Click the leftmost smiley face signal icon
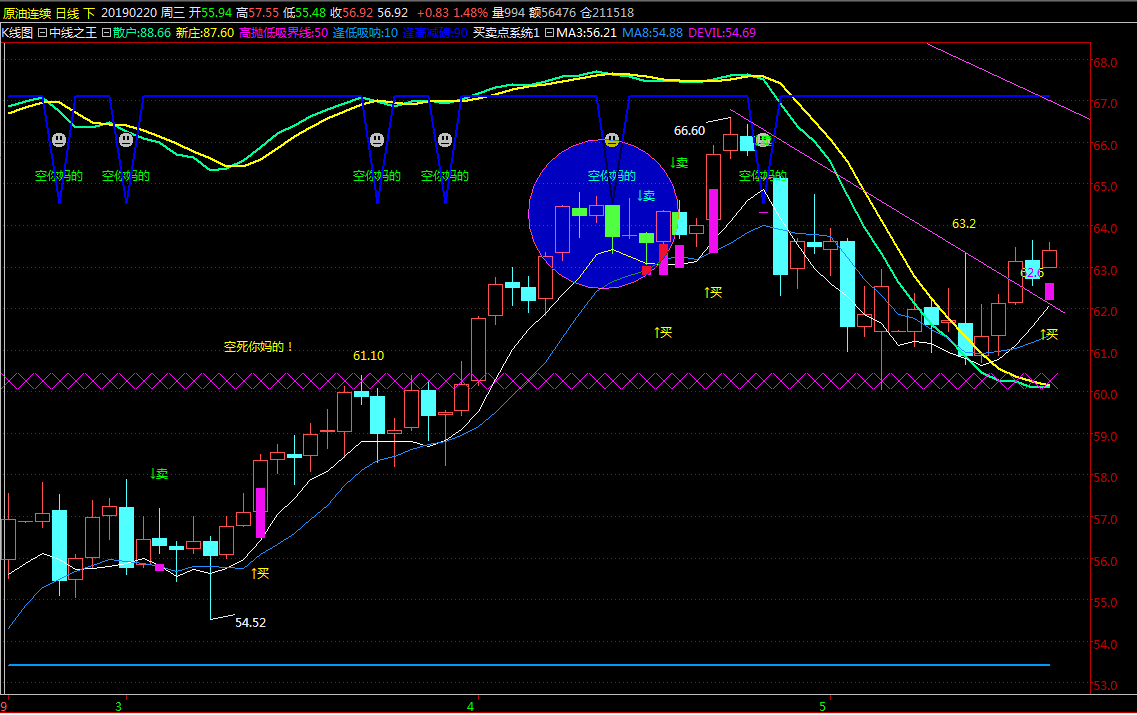 [59, 140]
